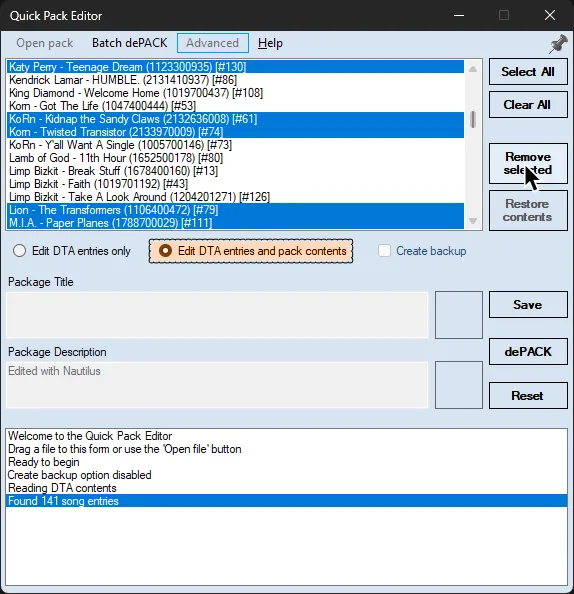Open the Open pack menu
Viewport: 574px width, 594px height.
tap(45, 43)
